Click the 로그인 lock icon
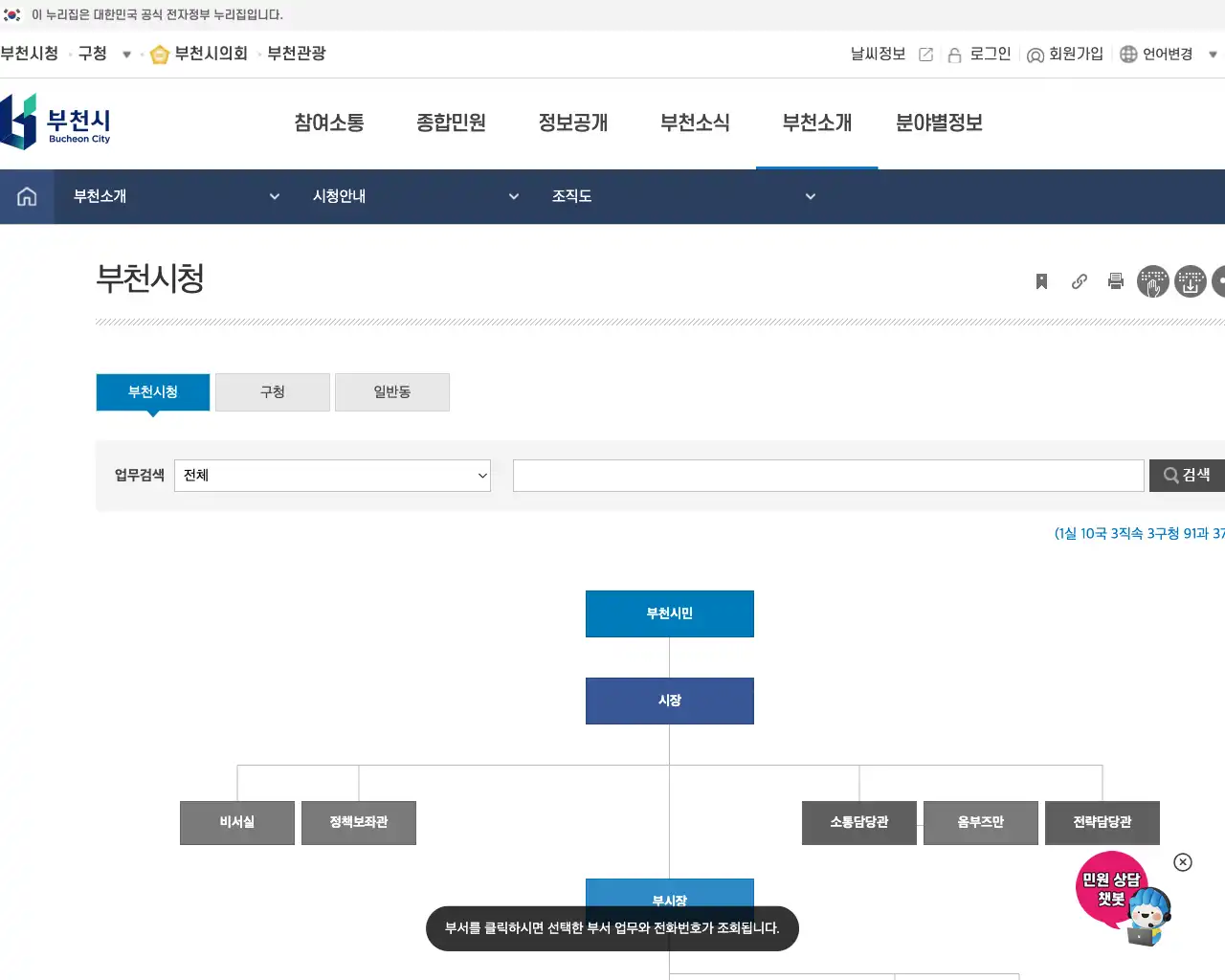Screen dimensions: 1225x980 point(954,55)
